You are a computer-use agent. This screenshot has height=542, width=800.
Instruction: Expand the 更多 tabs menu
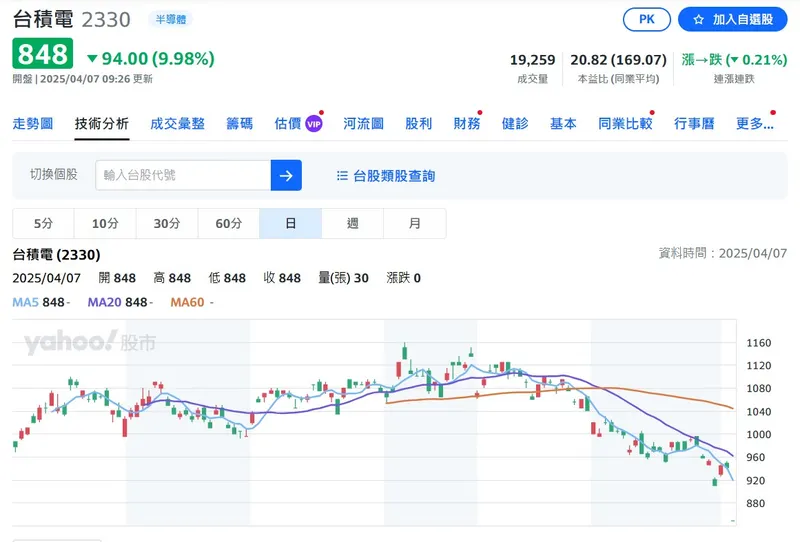click(754, 124)
